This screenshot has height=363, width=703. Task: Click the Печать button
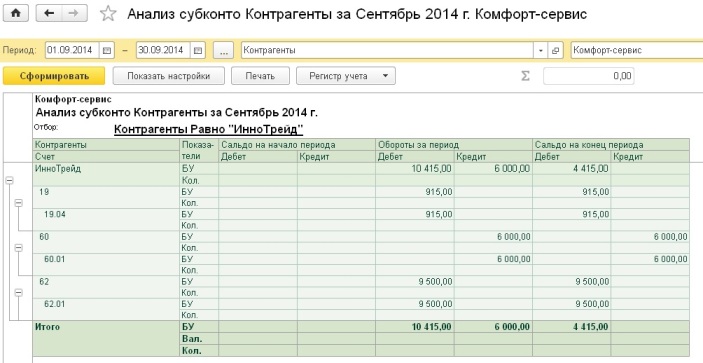(x=260, y=76)
